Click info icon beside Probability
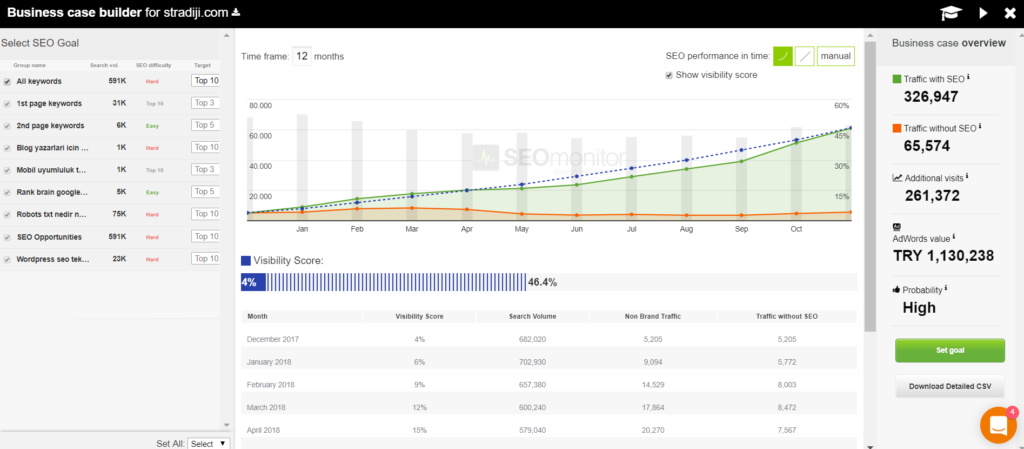Viewport: 1024px width, 449px height. [946, 288]
